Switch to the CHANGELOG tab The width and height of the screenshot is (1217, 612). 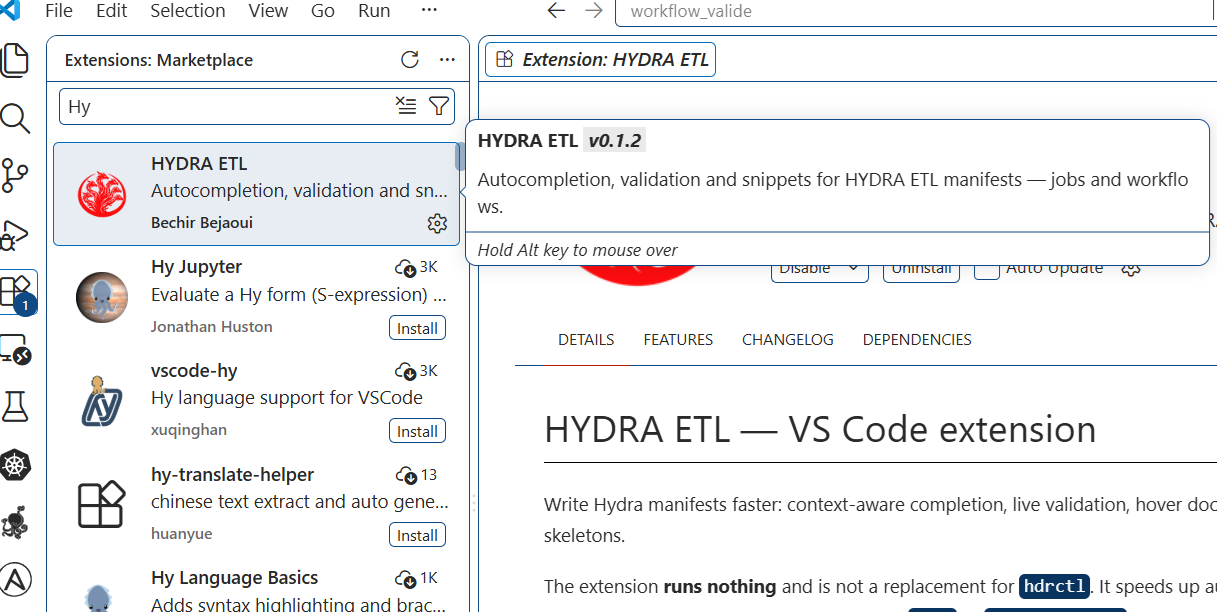[x=788, y=340]
